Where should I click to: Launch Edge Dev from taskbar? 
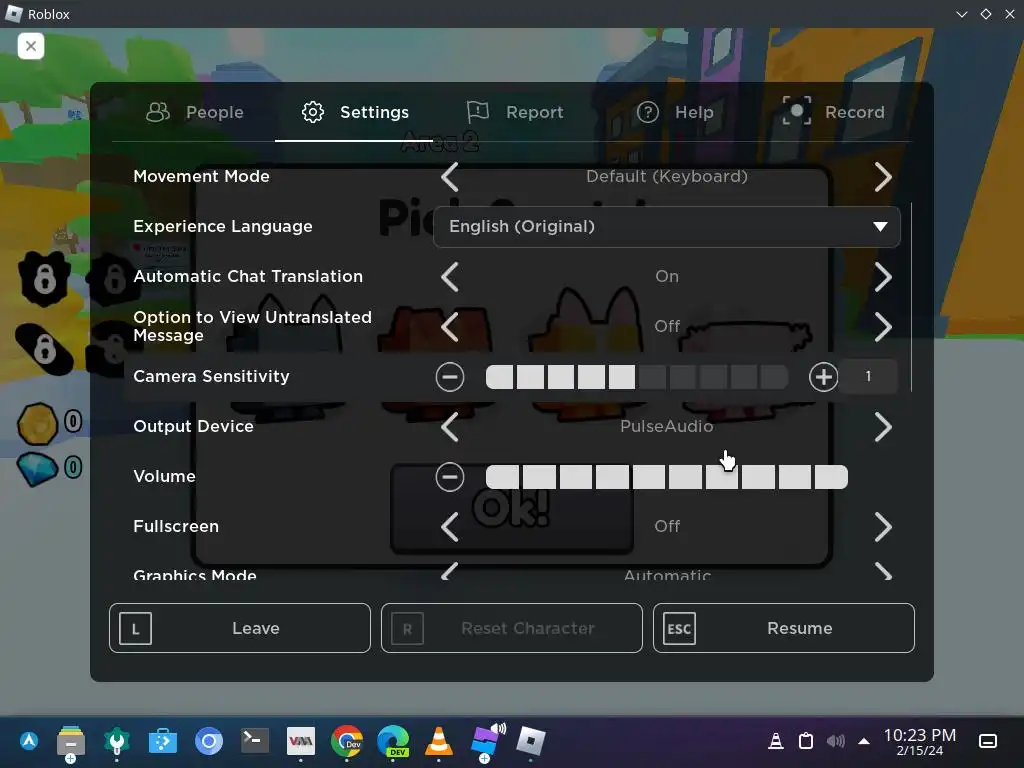pos(393,742)
